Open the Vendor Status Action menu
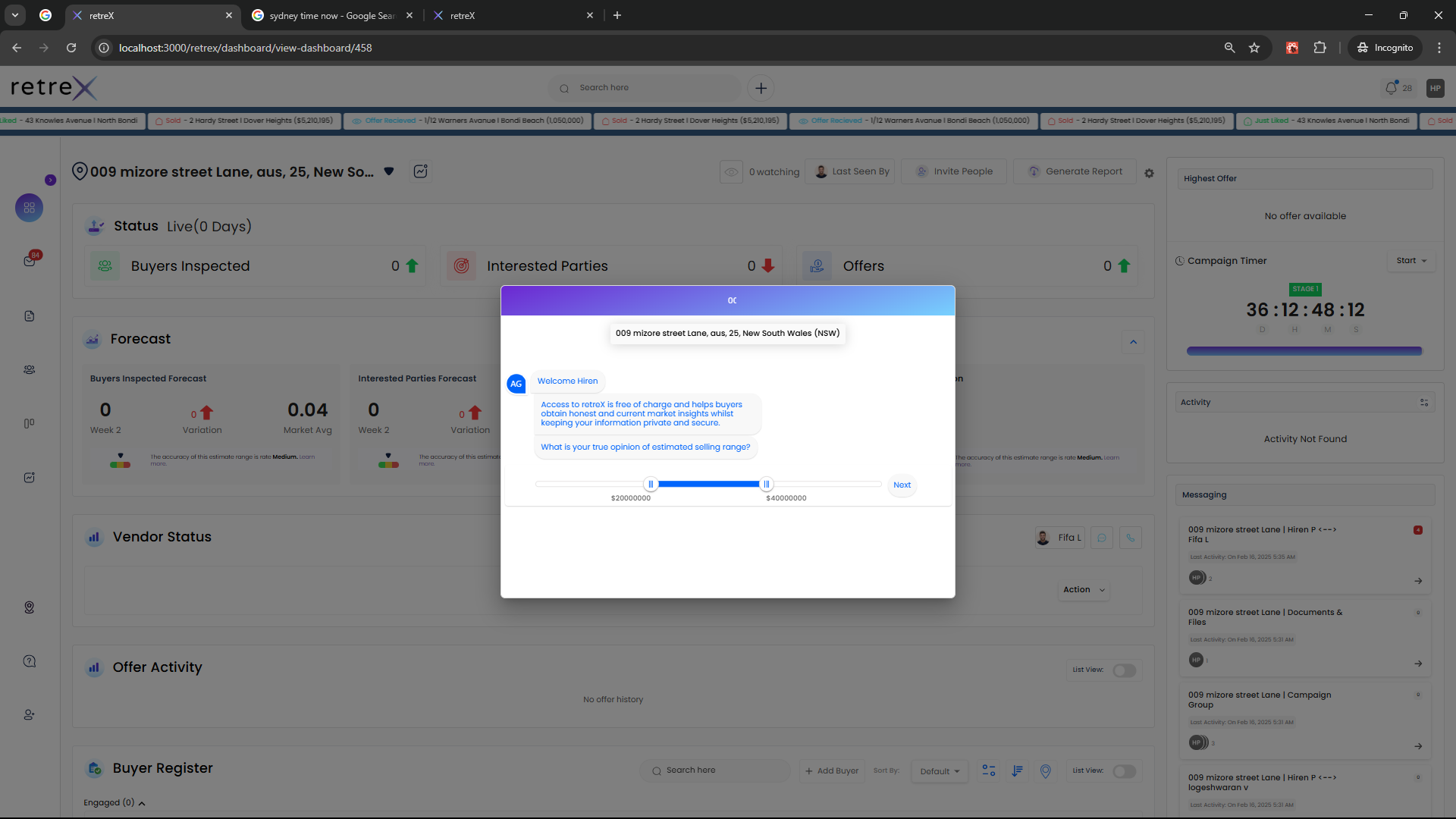Viewport: 1456px width, 819px height. pos(1084,589)
